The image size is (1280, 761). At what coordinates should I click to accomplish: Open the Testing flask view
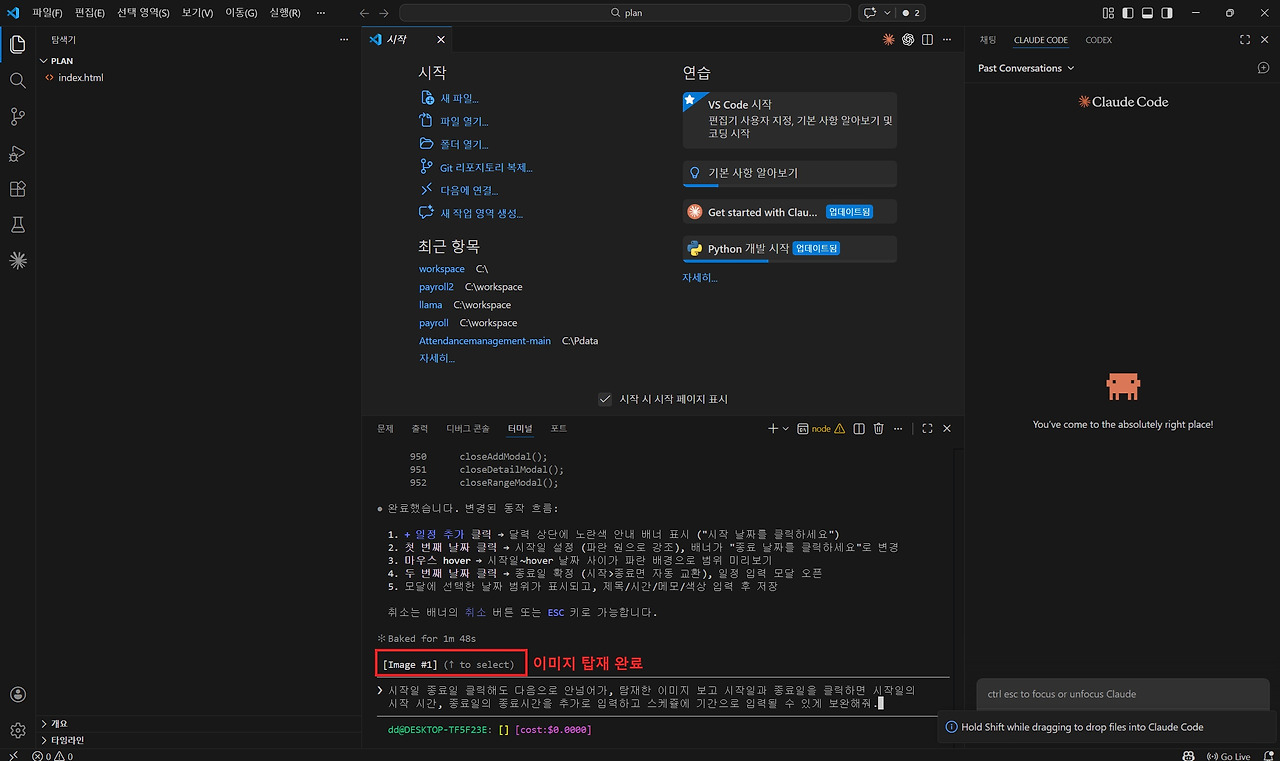pos(17,225)
